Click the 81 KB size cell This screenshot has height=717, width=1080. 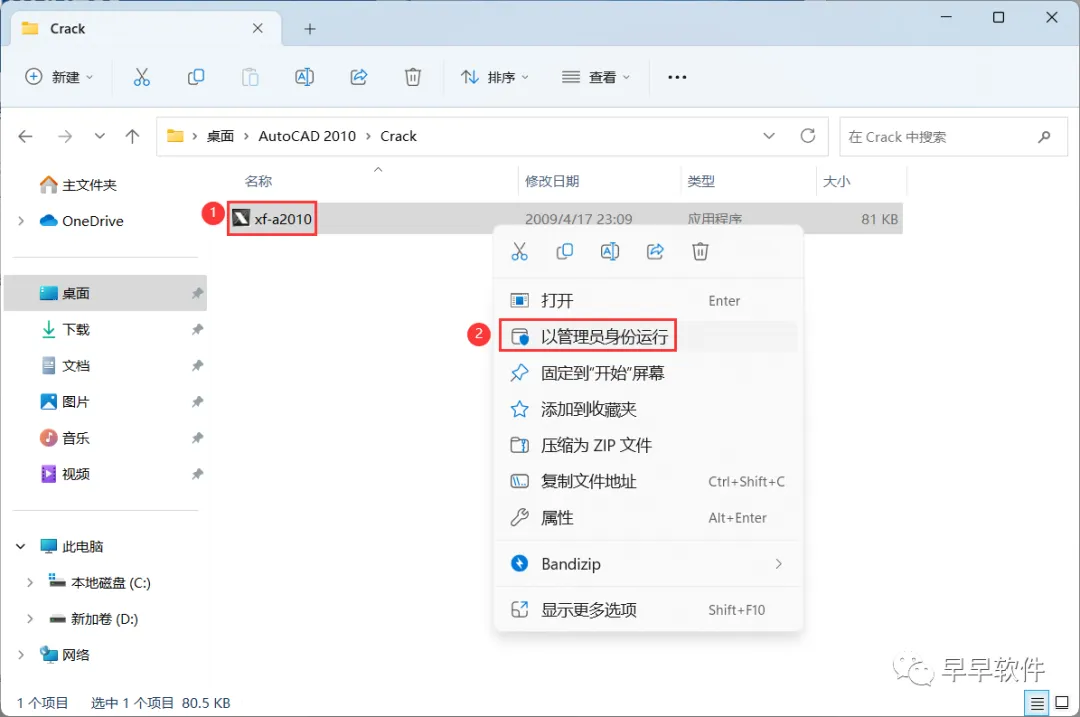tap(880, 219)
